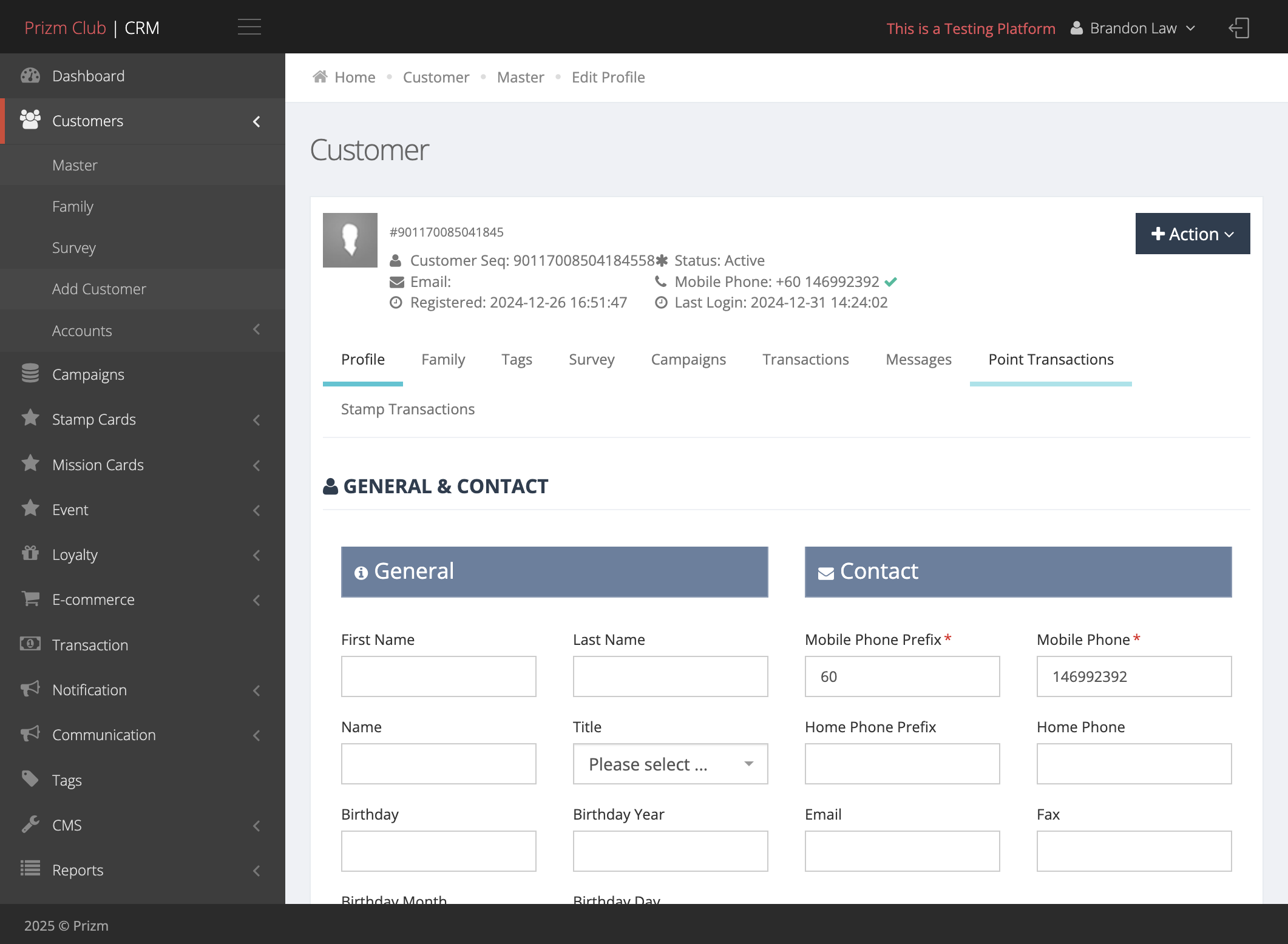Click the green verified checkmark by mobile phone
1288x944 pixels.
pyautogui.click(x=890, y=282)
